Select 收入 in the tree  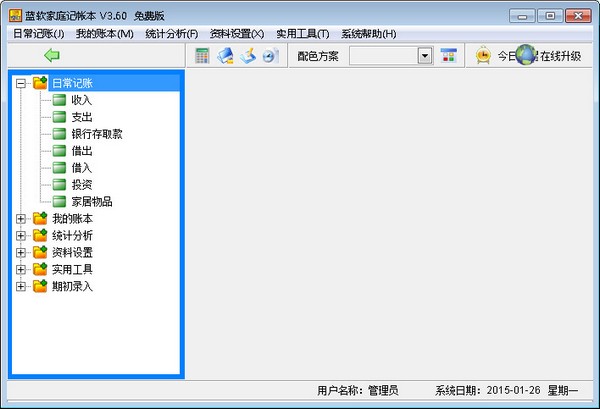coord(82,100)
